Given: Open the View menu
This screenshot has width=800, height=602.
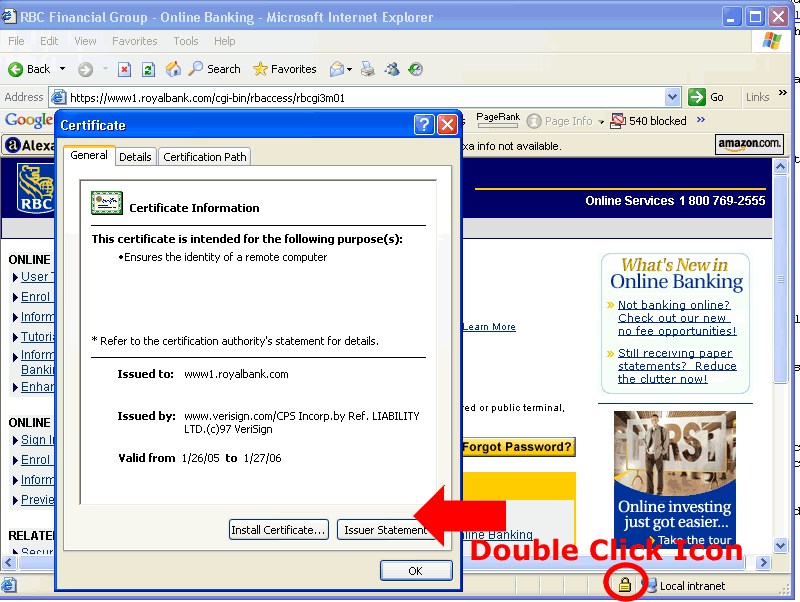Looking at the screenshot, I should (85, 41).
